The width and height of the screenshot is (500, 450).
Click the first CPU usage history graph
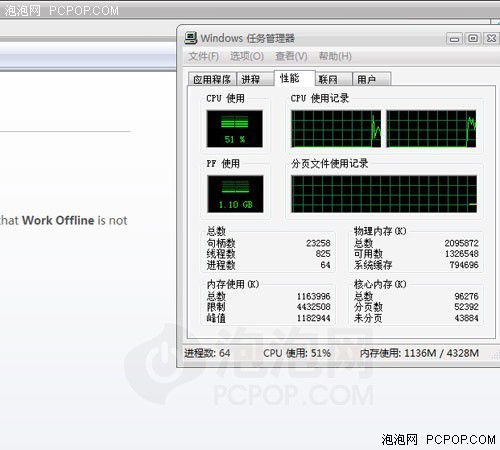[336, 129]
